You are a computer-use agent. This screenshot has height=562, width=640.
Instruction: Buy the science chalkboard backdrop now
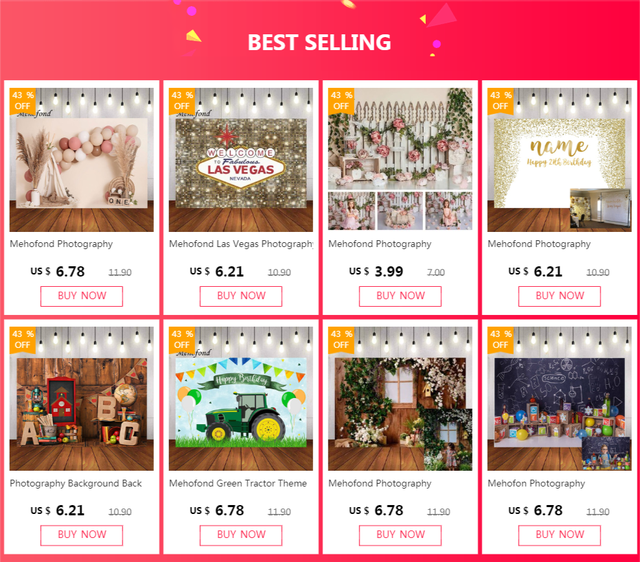pos(559,535)
